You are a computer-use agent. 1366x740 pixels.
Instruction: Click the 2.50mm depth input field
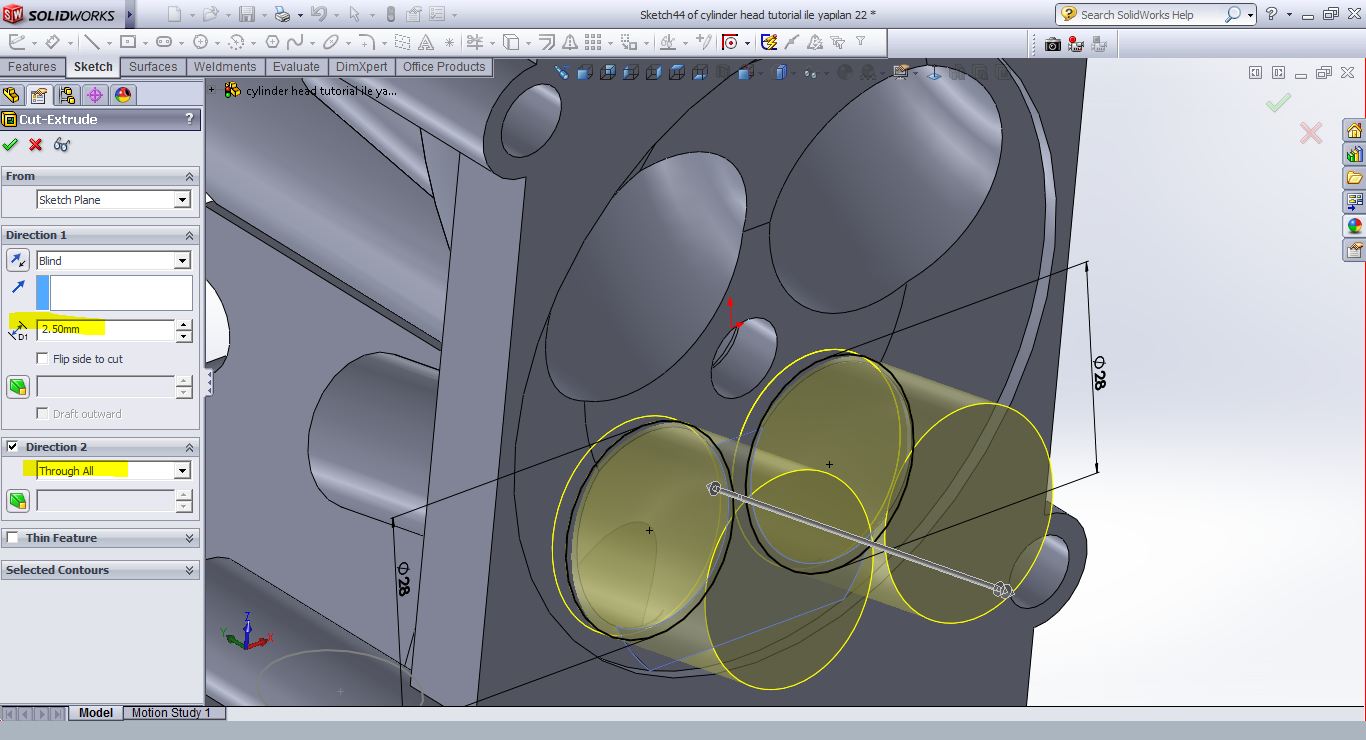[105, 329]
